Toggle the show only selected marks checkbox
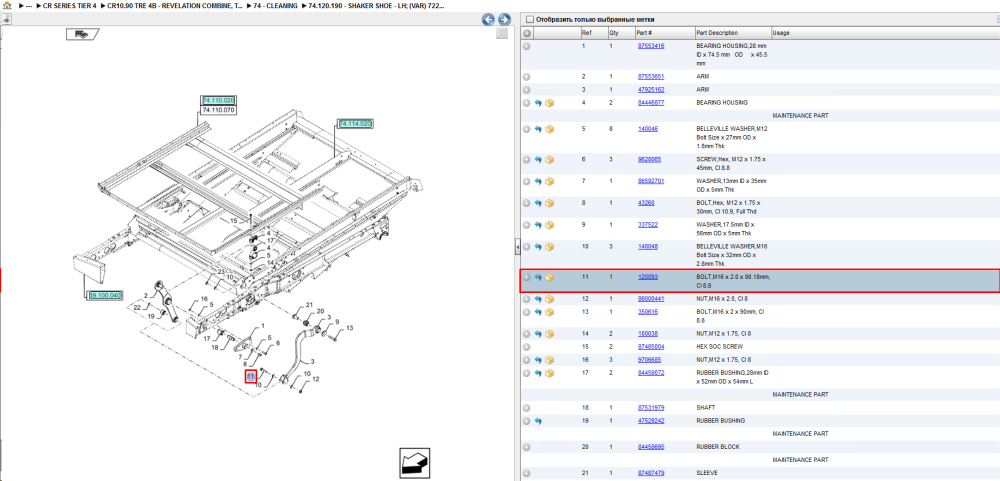 pyautogui.click(x=530, y=20)
